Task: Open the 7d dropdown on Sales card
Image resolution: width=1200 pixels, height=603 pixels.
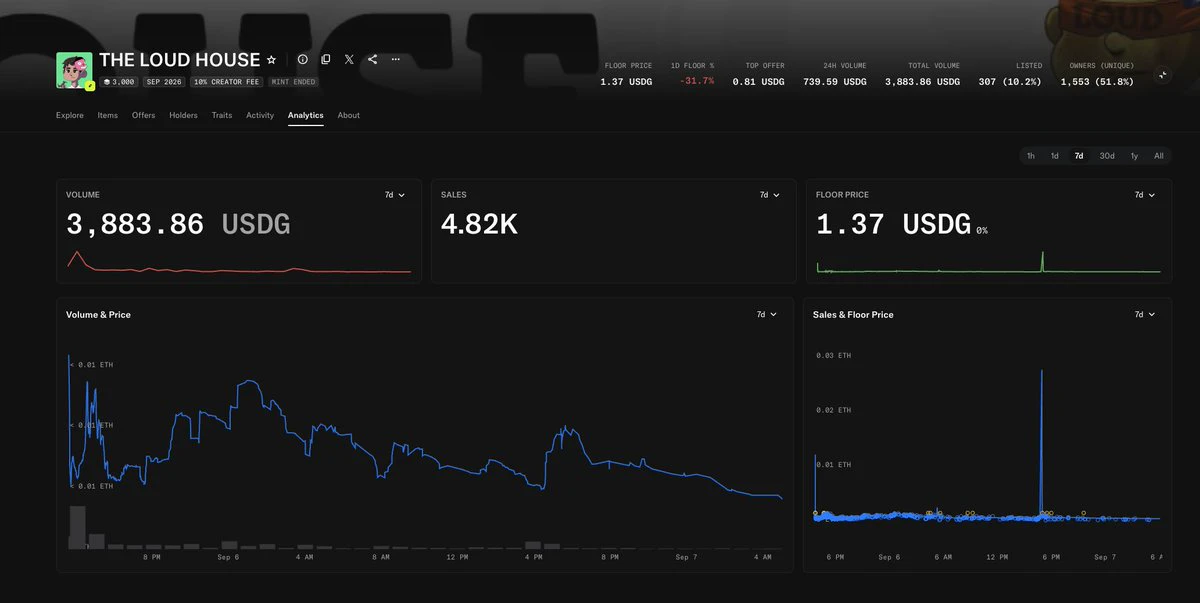Action: (x=770, y=195)
